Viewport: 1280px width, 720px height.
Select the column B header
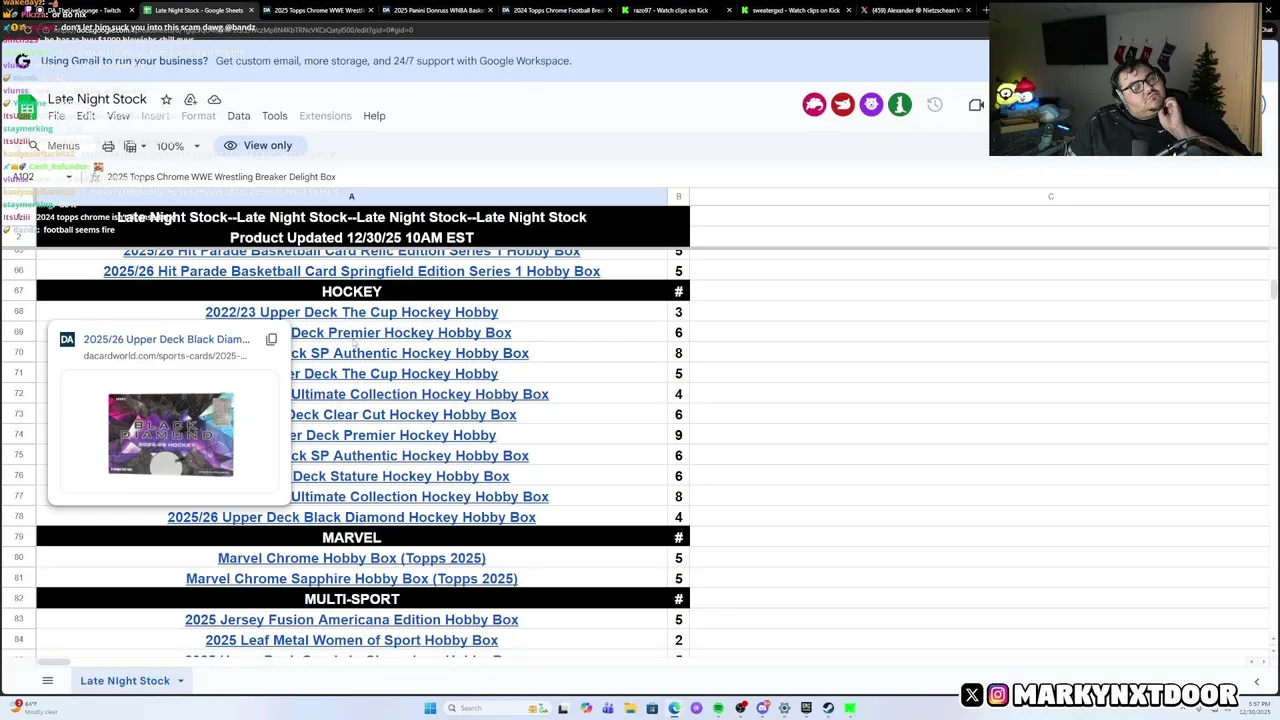(678, 196)
